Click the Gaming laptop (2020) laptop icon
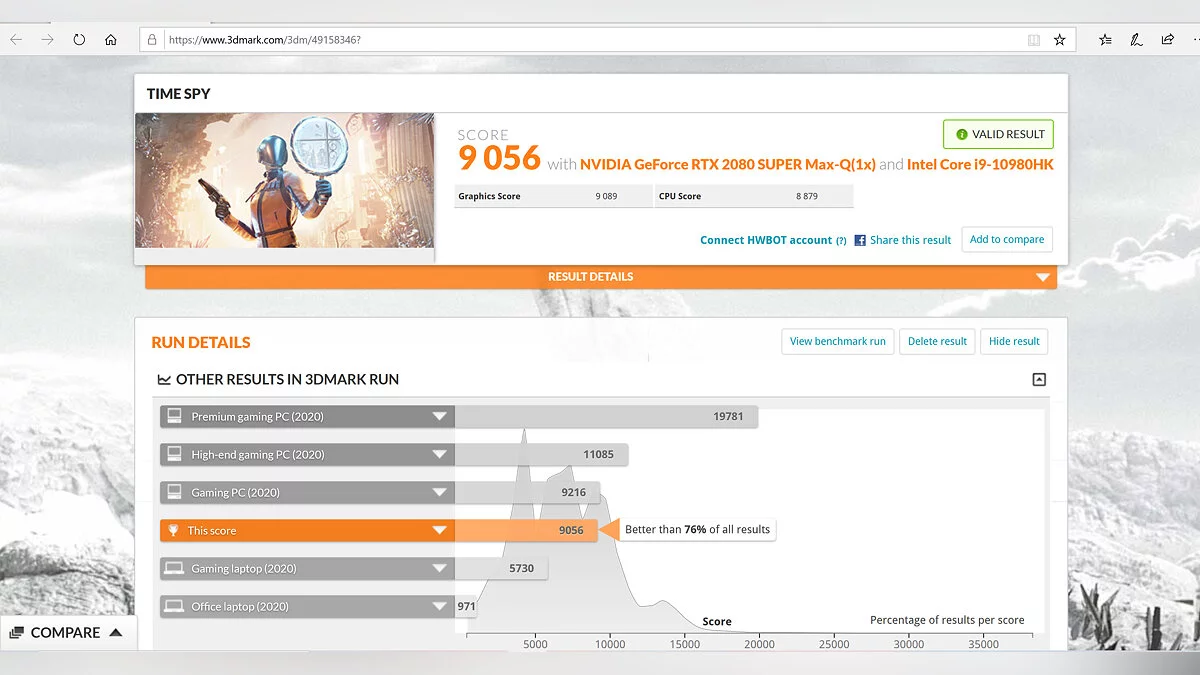 point(174,568)
